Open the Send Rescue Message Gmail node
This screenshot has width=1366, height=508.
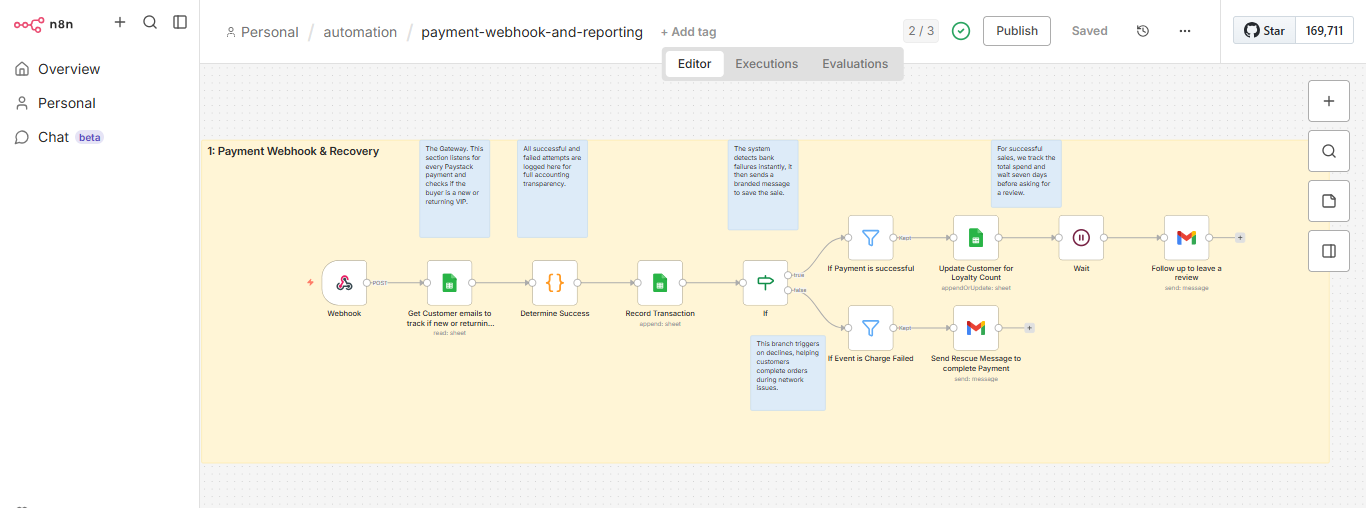pos(975,328)
